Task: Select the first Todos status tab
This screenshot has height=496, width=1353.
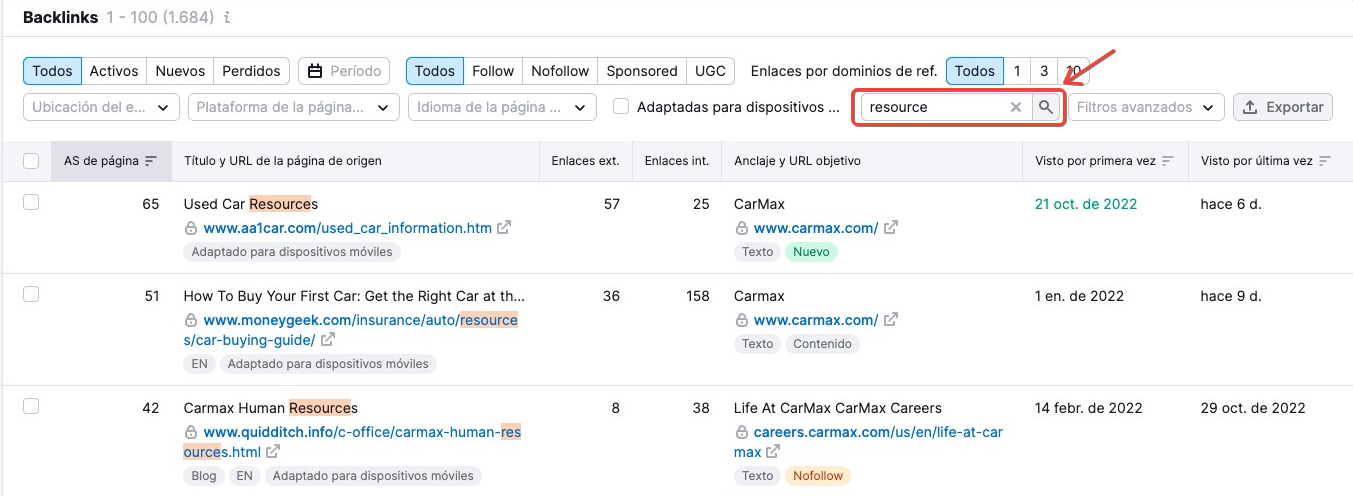Action: tap(52, 71)
